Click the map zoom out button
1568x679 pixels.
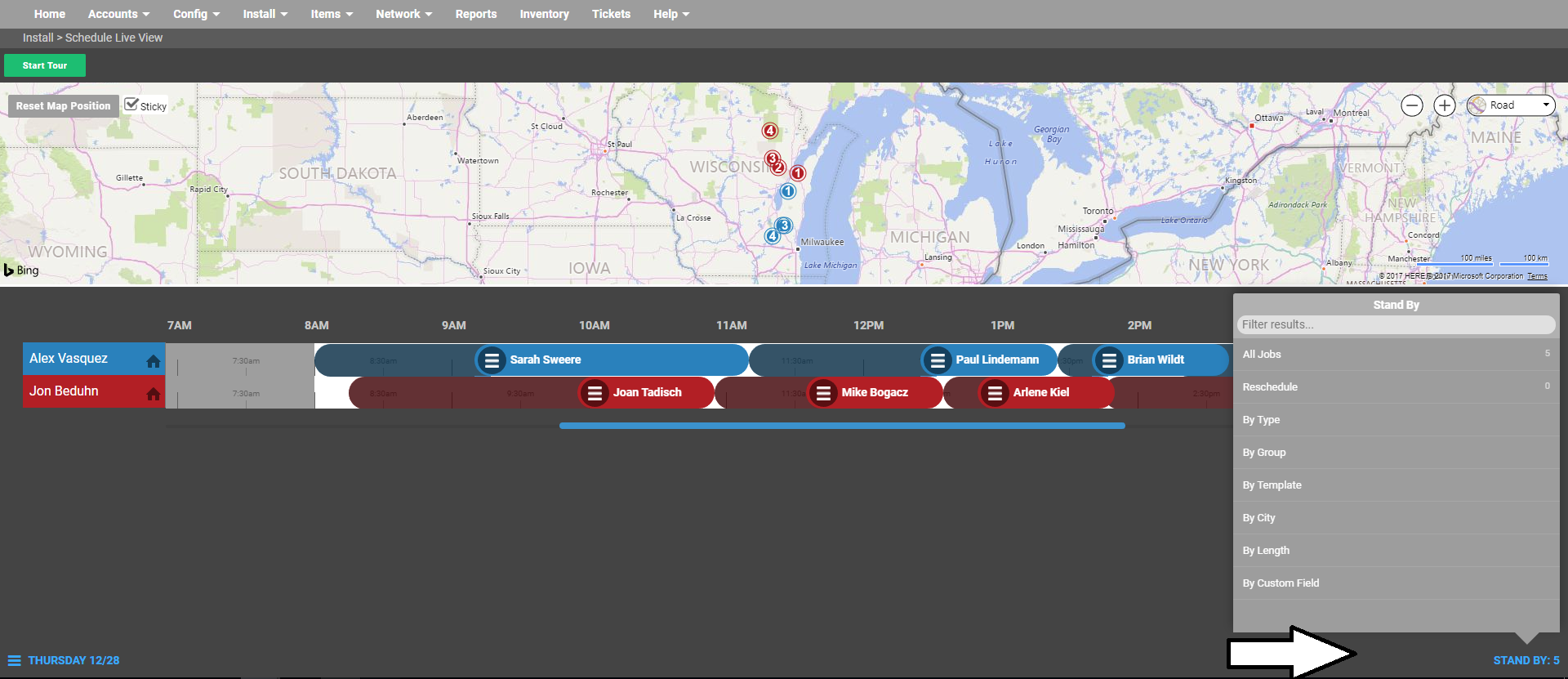point(1412,105)
